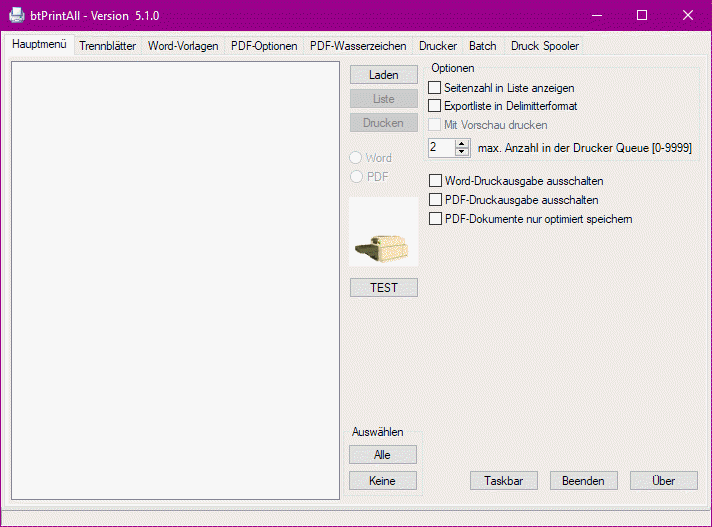This screenshot has height=527, width=712.
Task: Deselect everything using Keine button
Action: 382,480
